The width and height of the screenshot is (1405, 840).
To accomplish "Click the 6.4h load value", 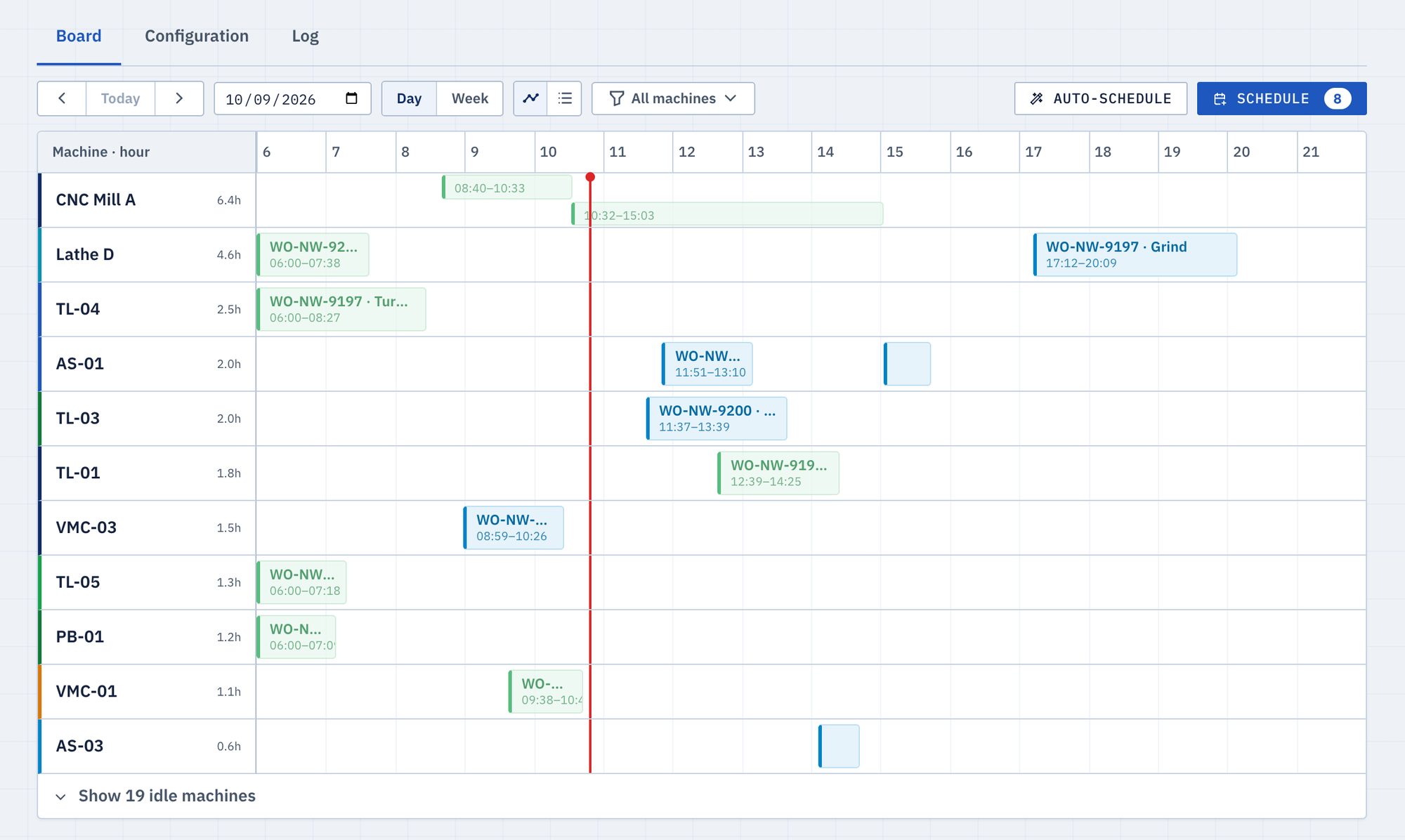I will click(x=229, y=200).
